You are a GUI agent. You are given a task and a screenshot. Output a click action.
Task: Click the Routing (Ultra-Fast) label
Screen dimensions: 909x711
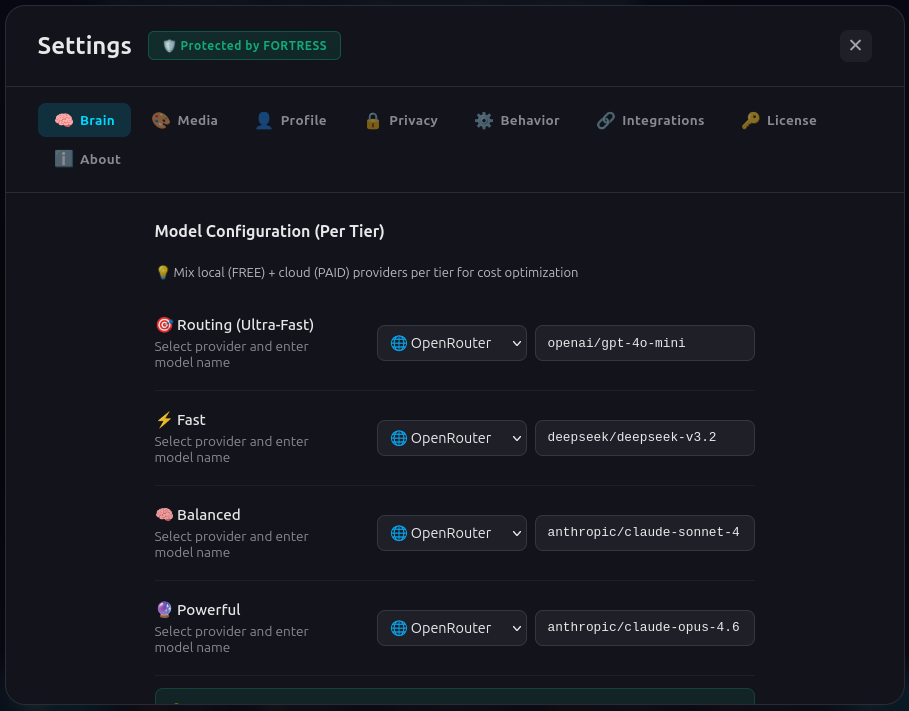245,325
